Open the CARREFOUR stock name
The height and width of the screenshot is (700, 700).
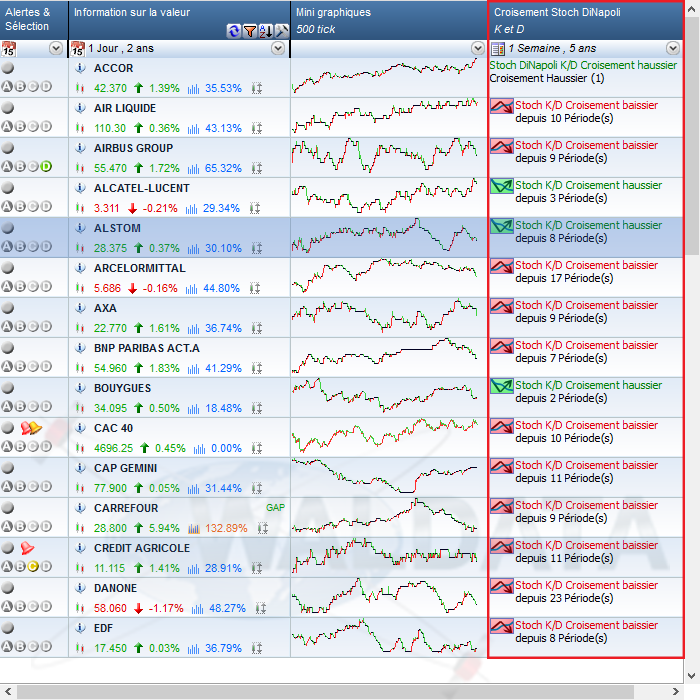(x=126, y=508)
